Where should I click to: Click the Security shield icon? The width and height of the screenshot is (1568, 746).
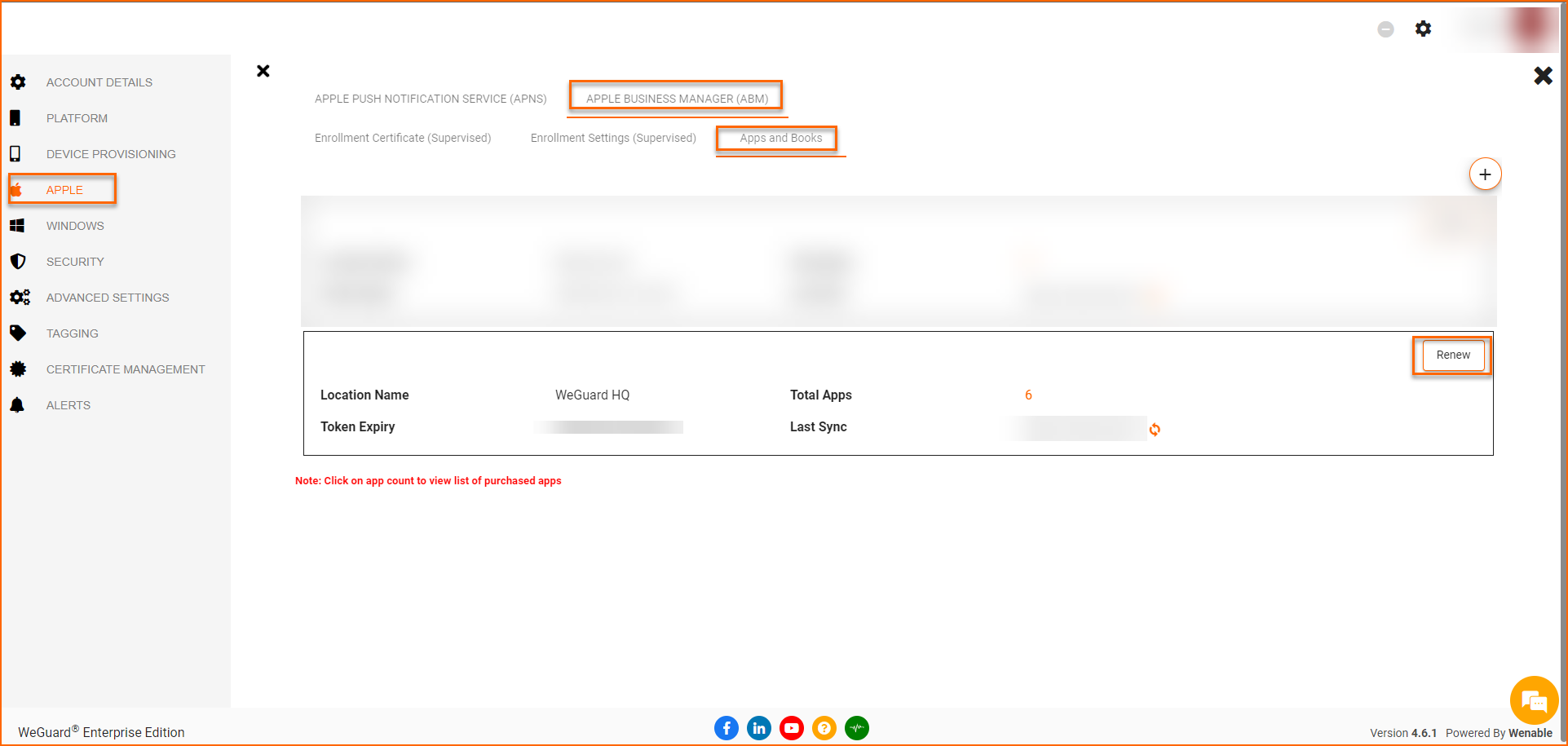coord(18,262)
